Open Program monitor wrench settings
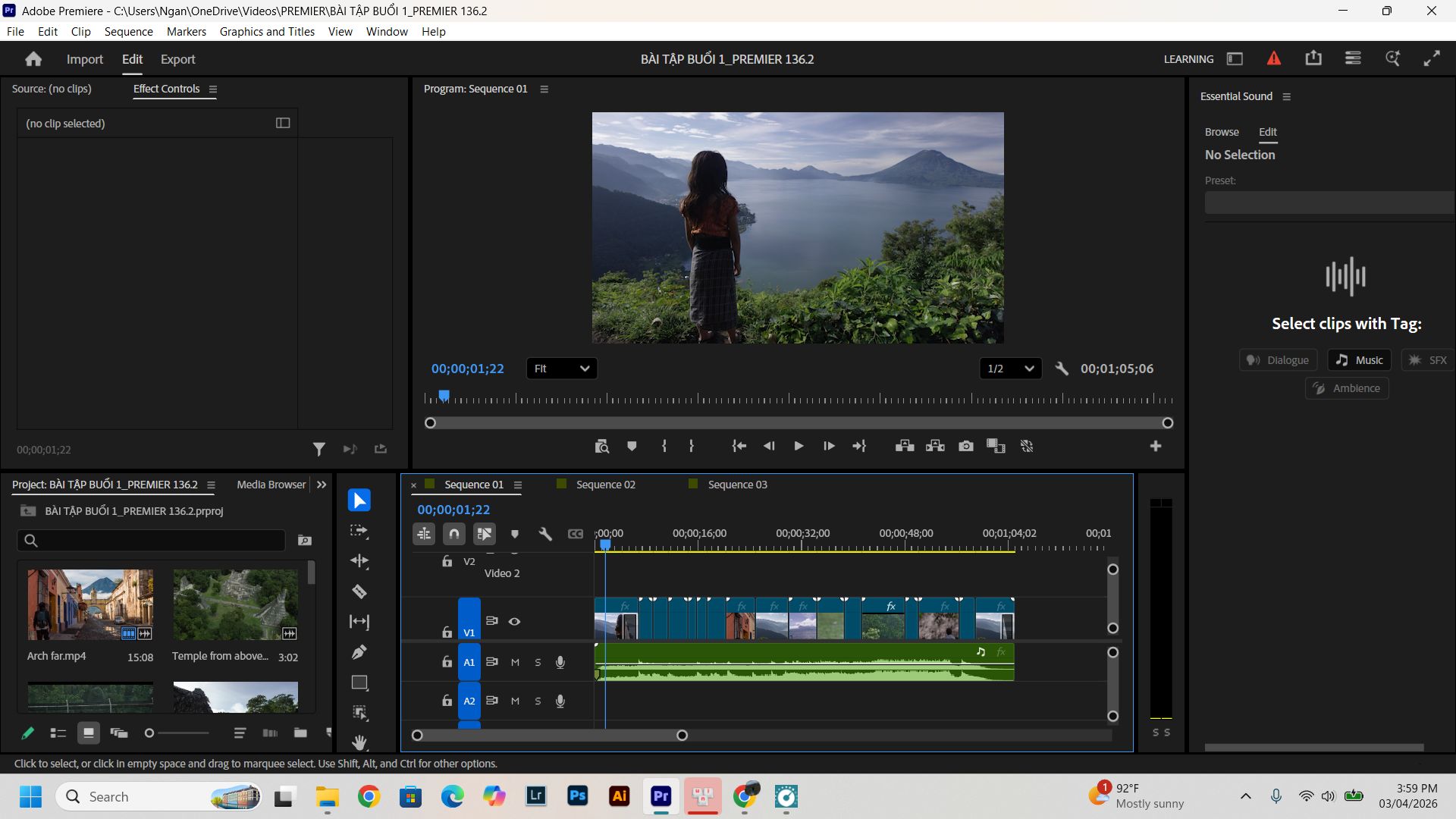The width and height of the screenshot is (1456, 819). [1062, 369]
